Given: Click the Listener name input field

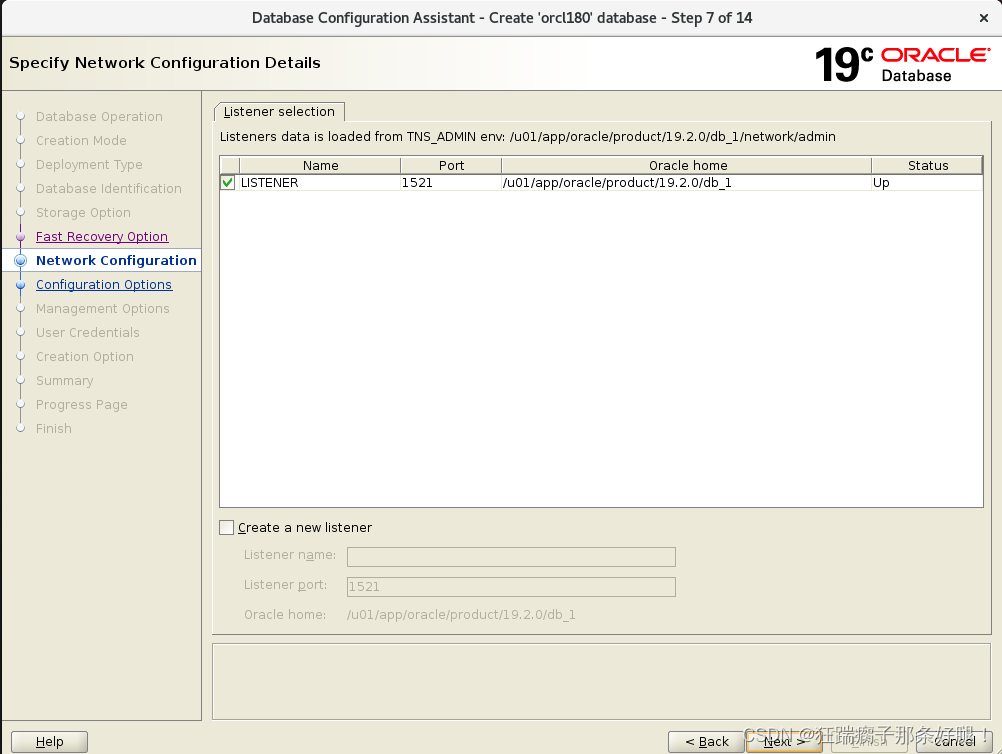Looking at the screenshot, I should (x=511, y=557).
